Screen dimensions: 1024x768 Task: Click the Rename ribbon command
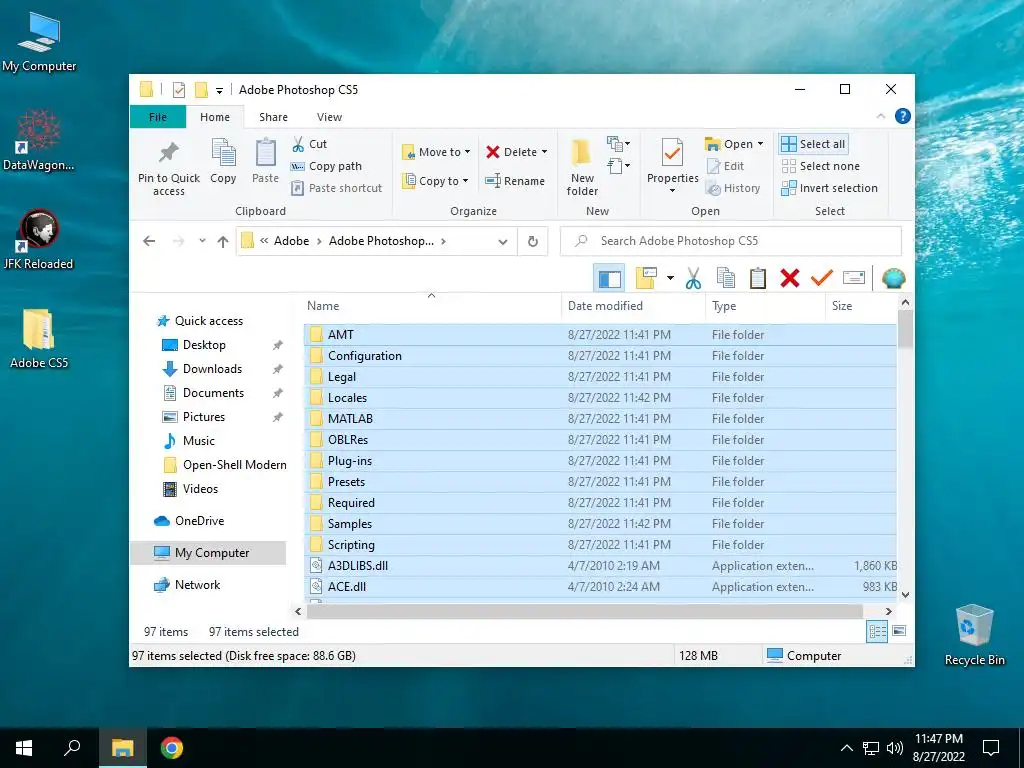515,181
